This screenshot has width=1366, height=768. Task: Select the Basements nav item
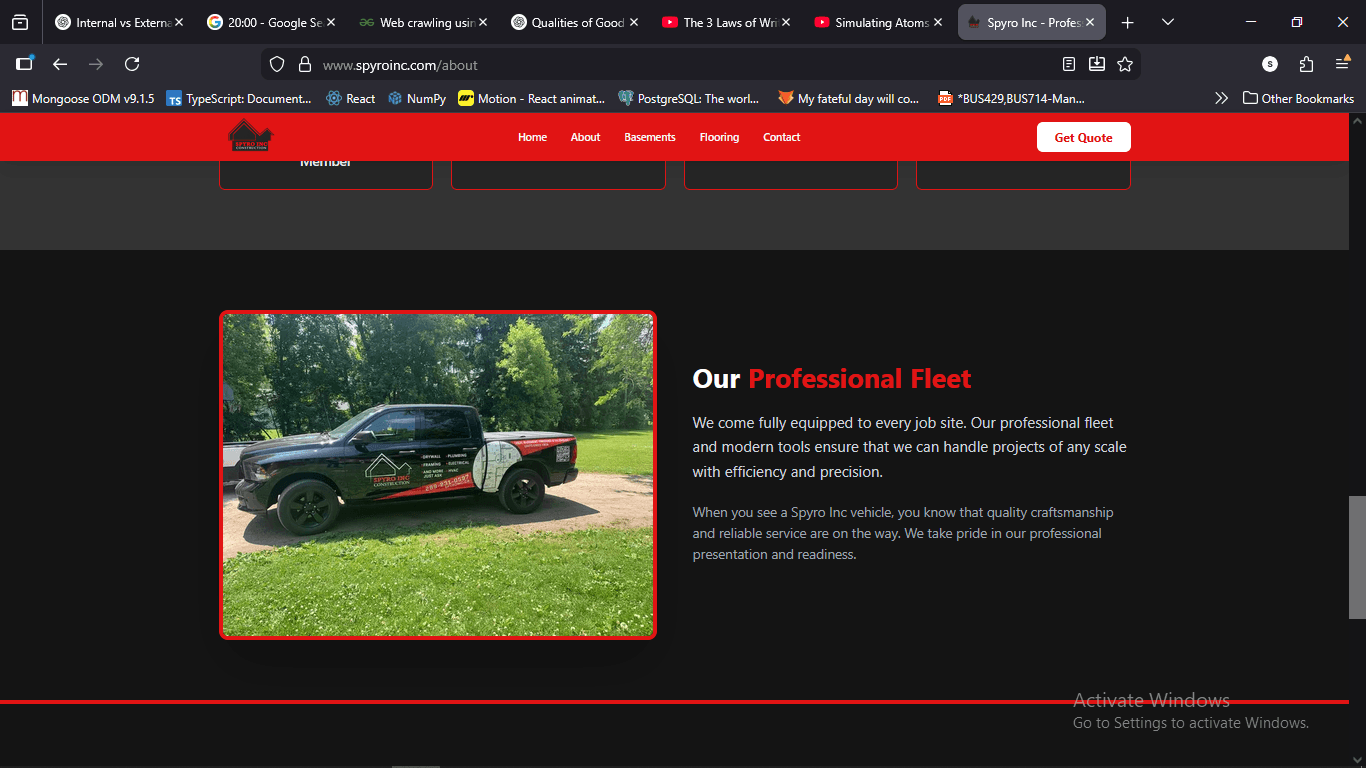tap(650, 137)
